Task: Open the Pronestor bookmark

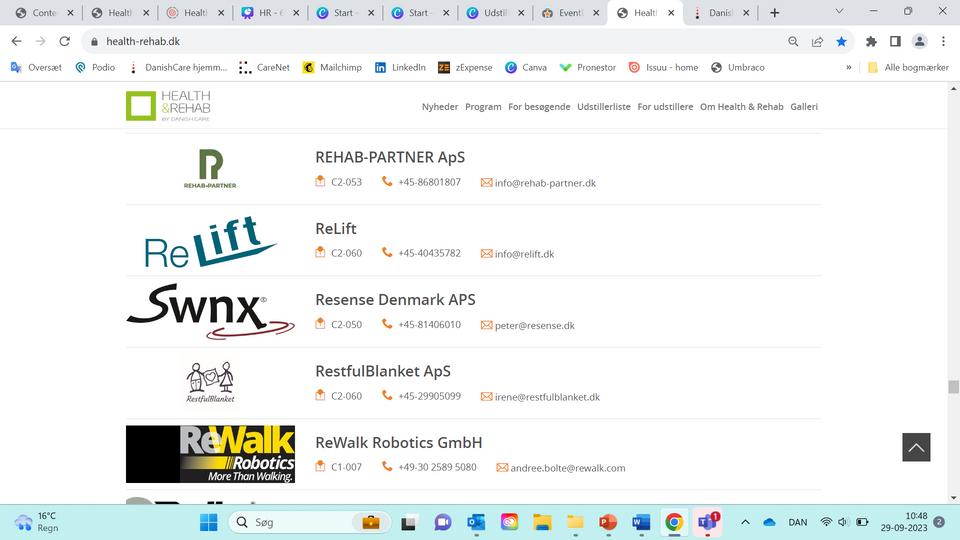Action: [588, 67]
